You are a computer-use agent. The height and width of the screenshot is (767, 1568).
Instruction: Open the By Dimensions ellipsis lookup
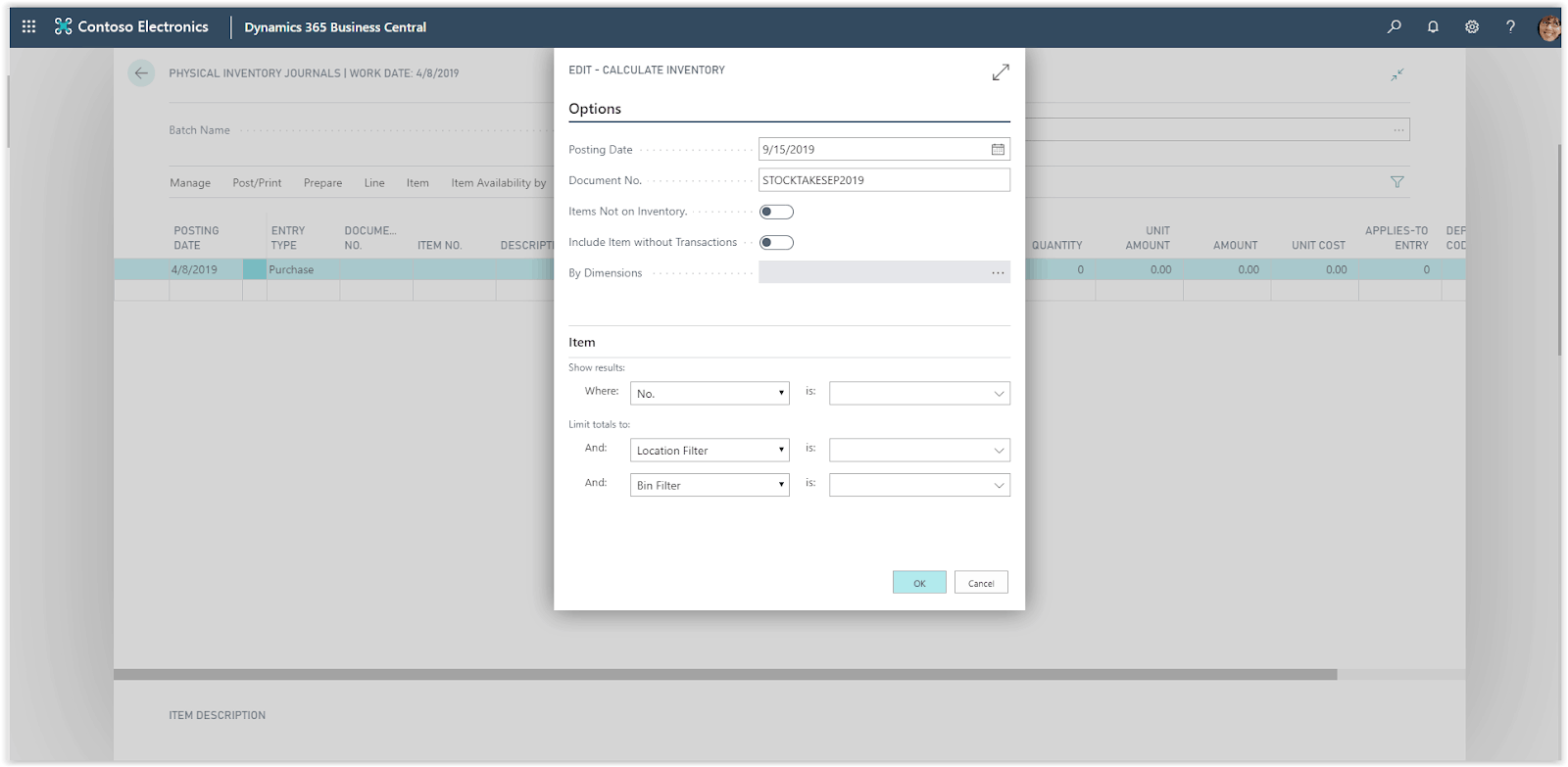pyautogui.click(x=998, y=272)
